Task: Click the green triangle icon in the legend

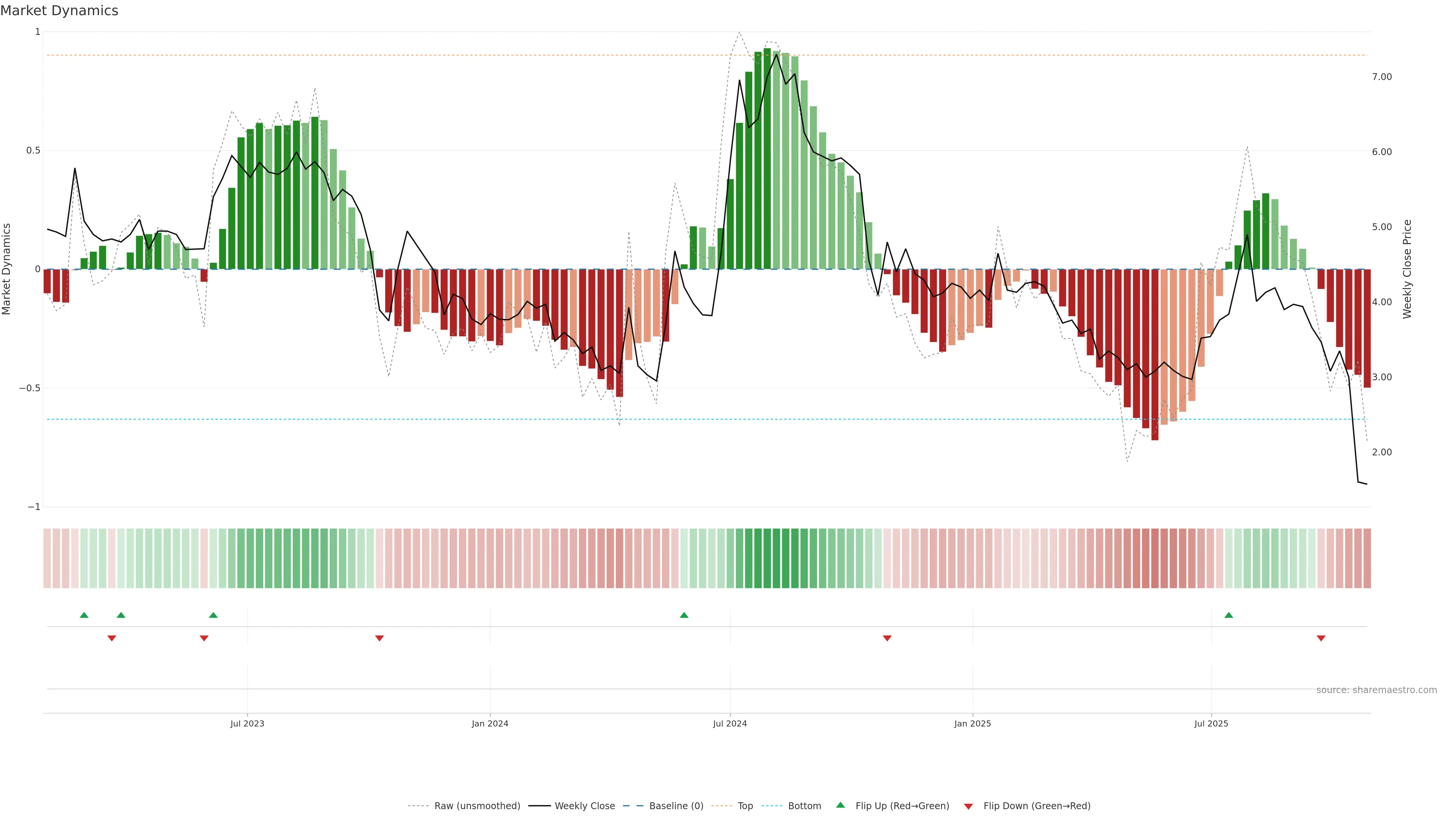Action: (841, 805)
